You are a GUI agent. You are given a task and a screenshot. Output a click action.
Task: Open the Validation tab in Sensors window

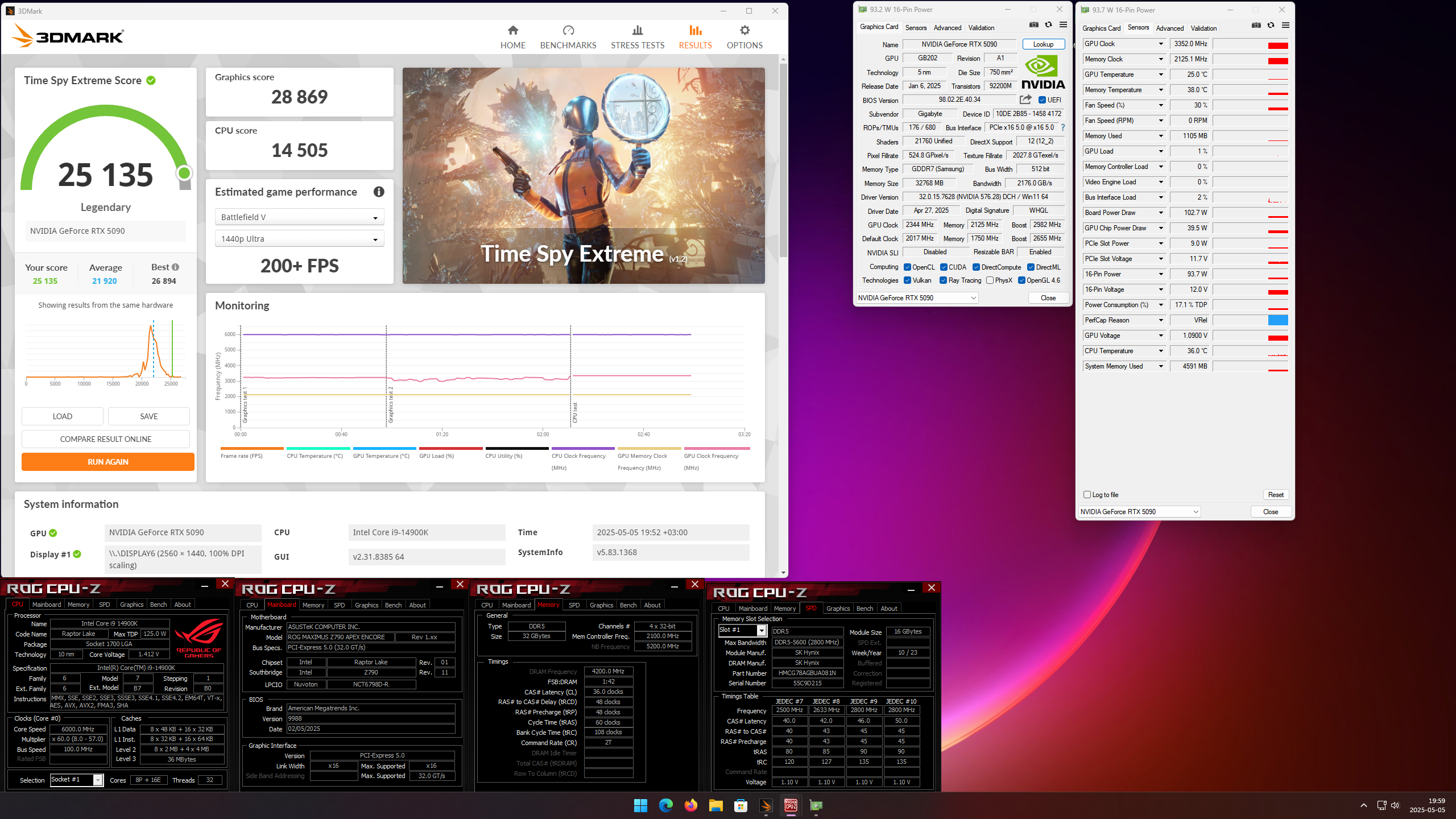[1203, 28]
